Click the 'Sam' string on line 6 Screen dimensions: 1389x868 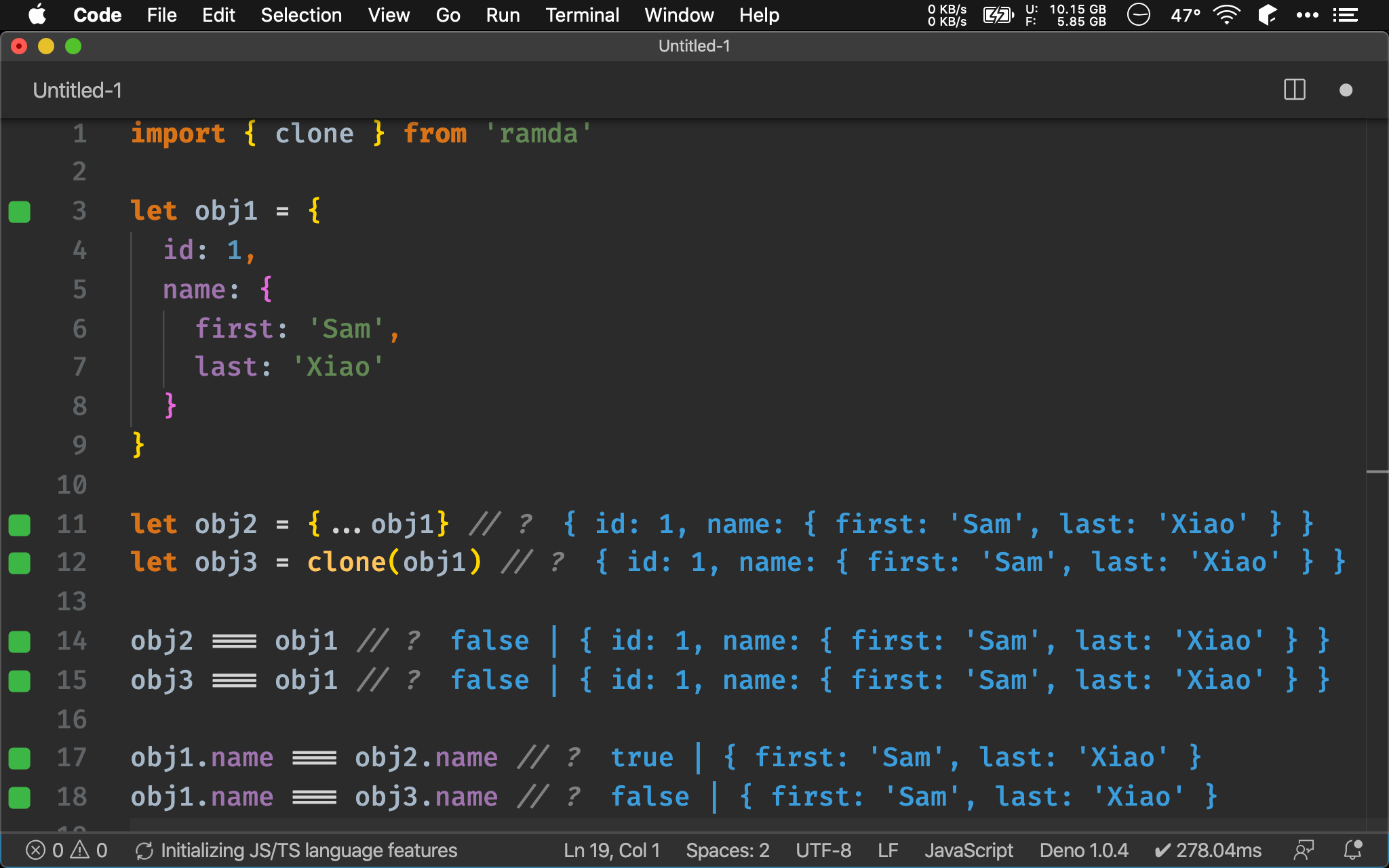(346, 329)
